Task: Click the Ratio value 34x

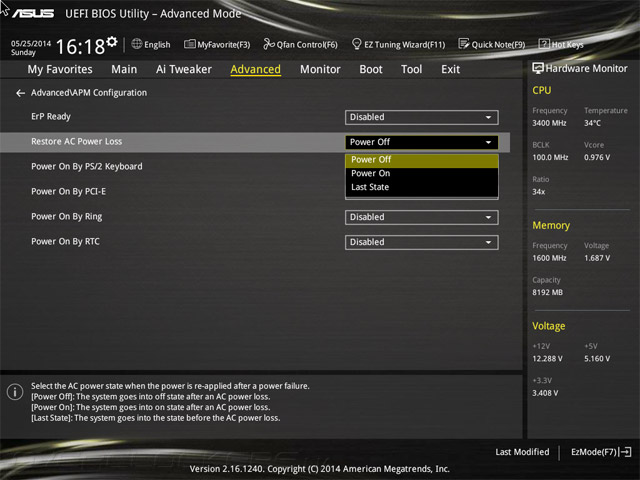Action: (539, 191)
